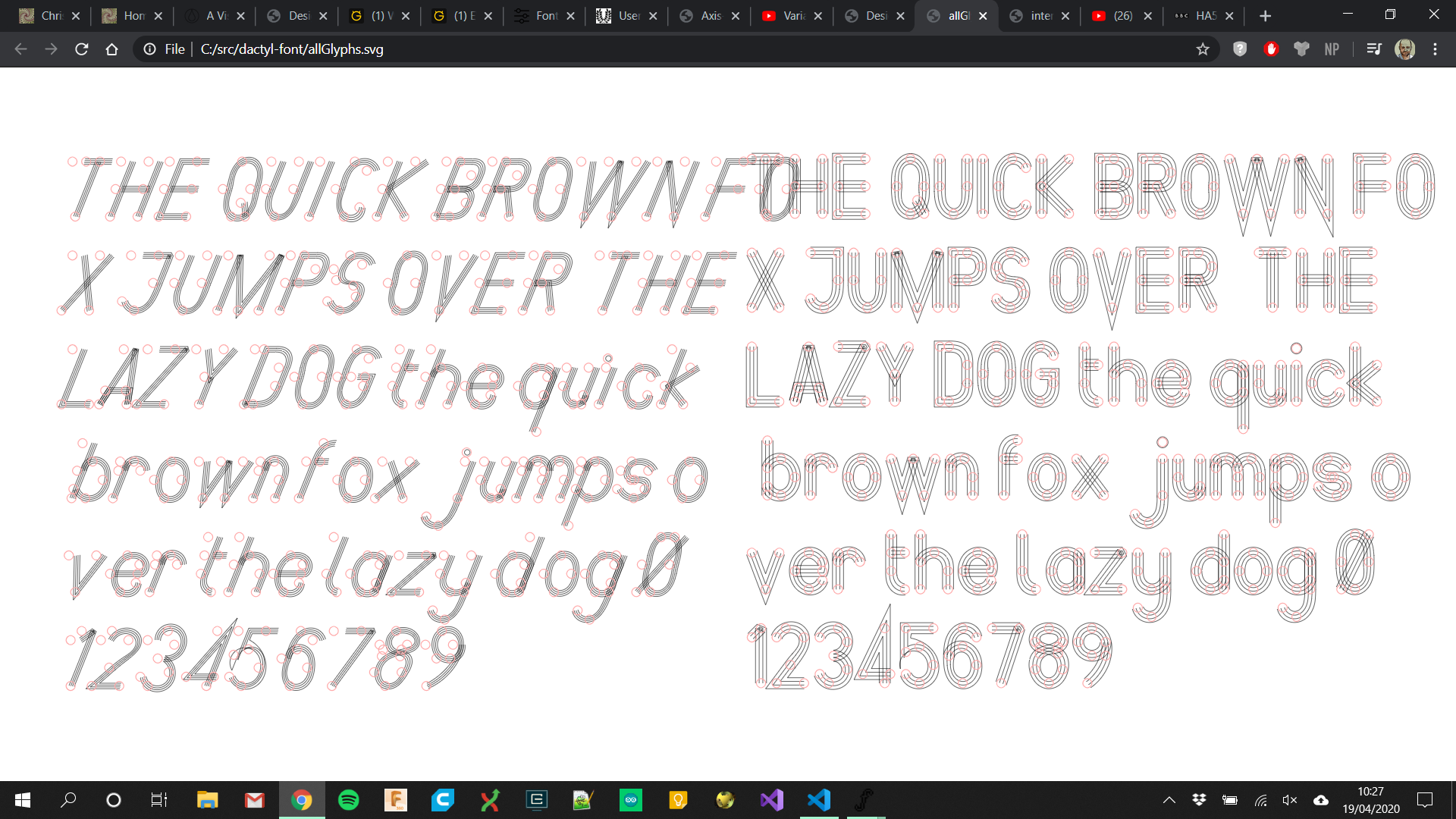This screenshot has height=819, width=1456.
Task: Open Dropbox from the system tray
Action: (1199, 800)
